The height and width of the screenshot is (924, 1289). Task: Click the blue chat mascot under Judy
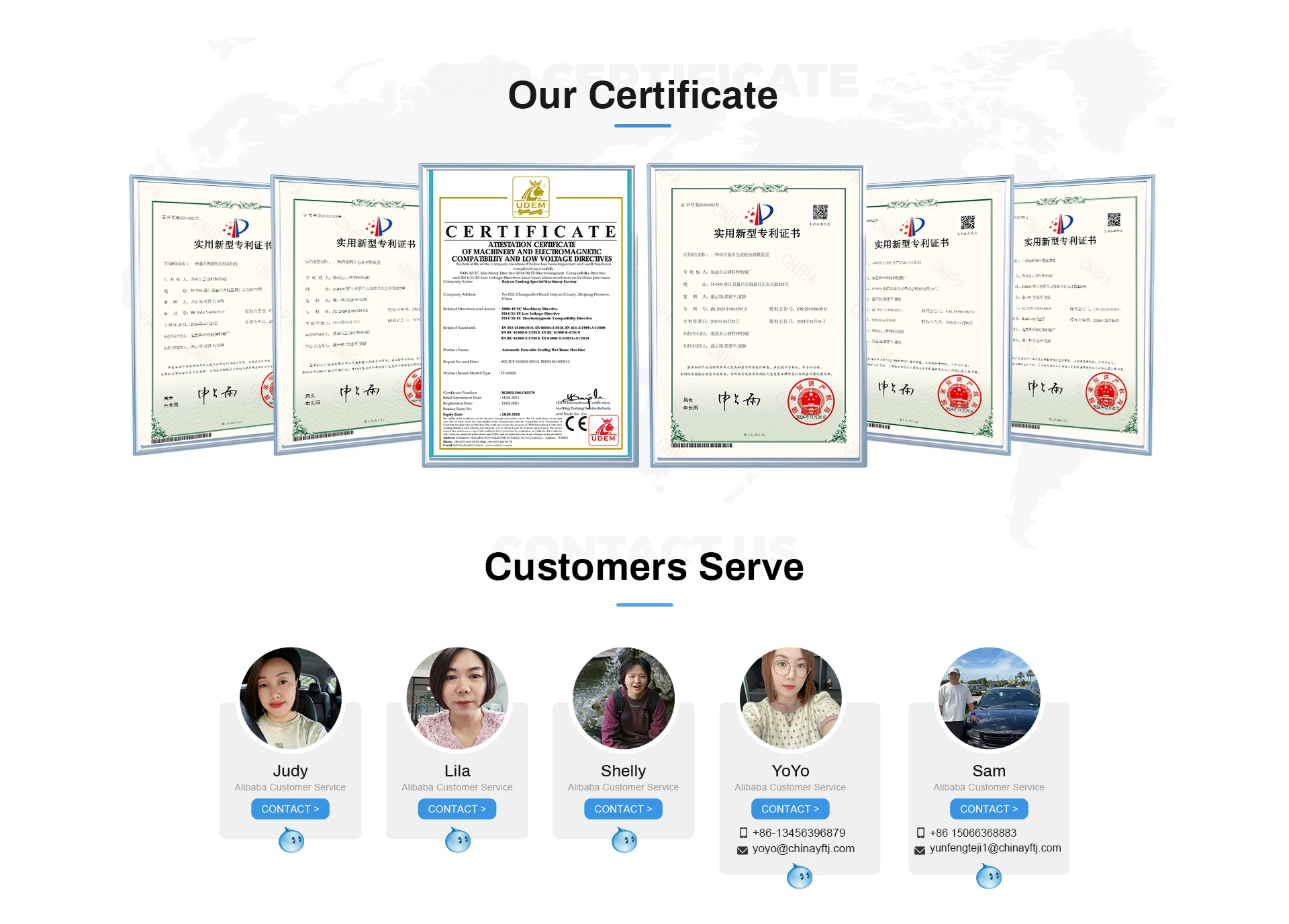point(291,840)
